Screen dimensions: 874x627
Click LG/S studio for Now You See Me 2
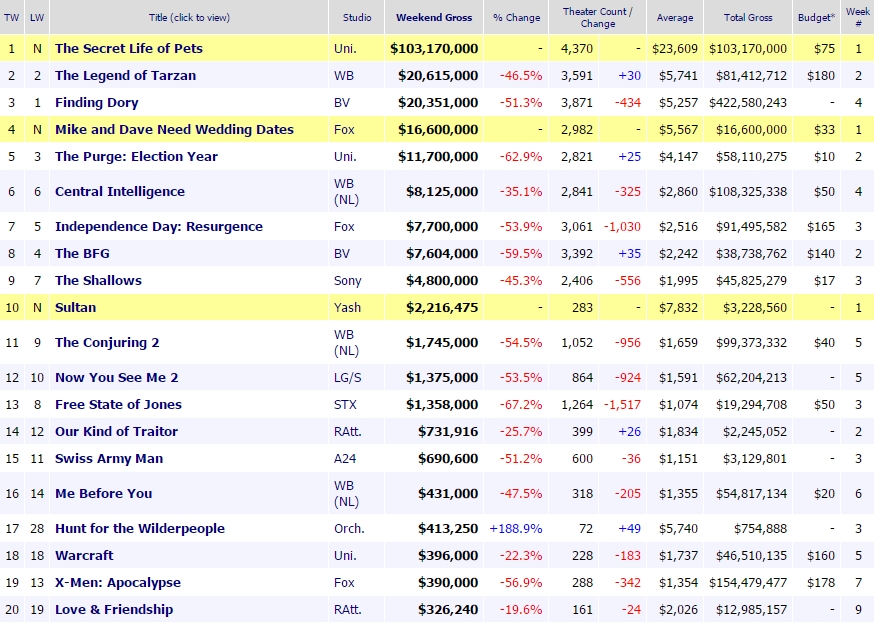click(347, 378)
